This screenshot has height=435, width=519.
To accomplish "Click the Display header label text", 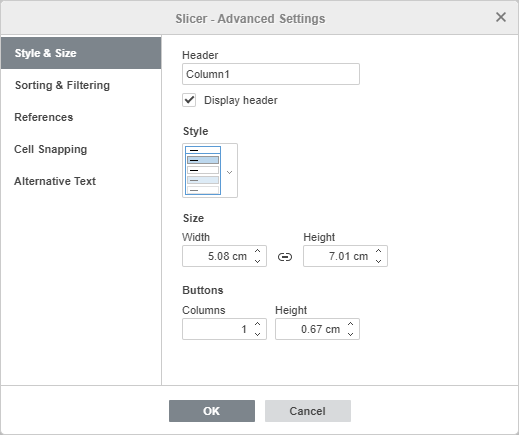I will pos(241,100).
